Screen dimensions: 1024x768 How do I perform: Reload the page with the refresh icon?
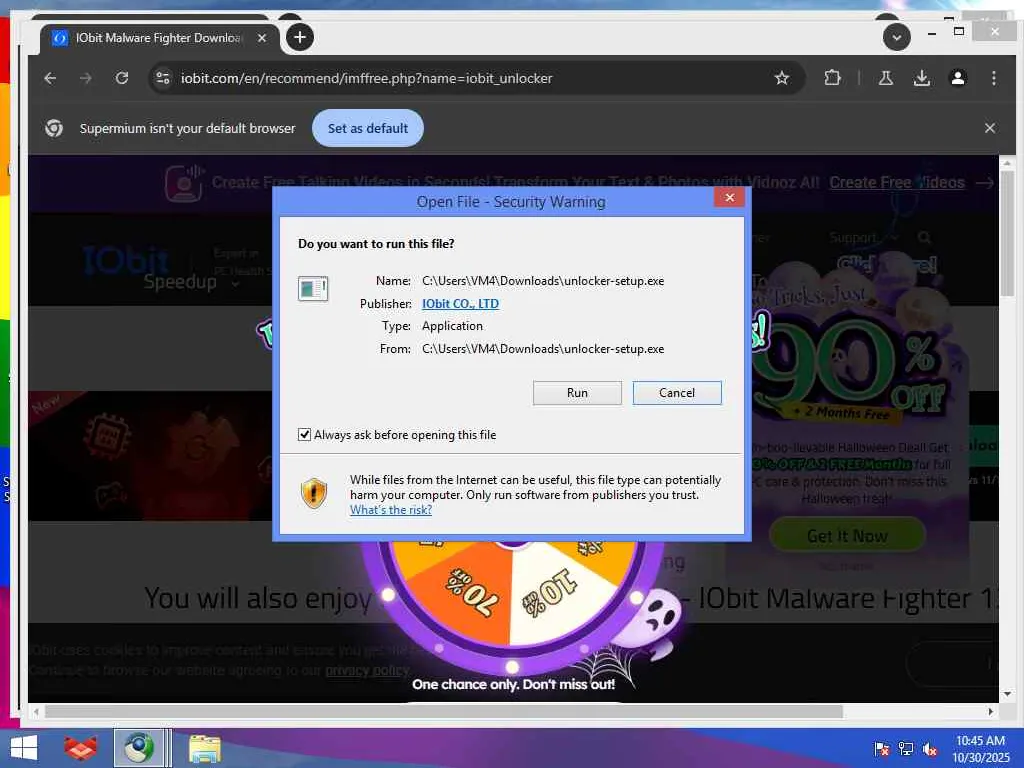point(121,78)
